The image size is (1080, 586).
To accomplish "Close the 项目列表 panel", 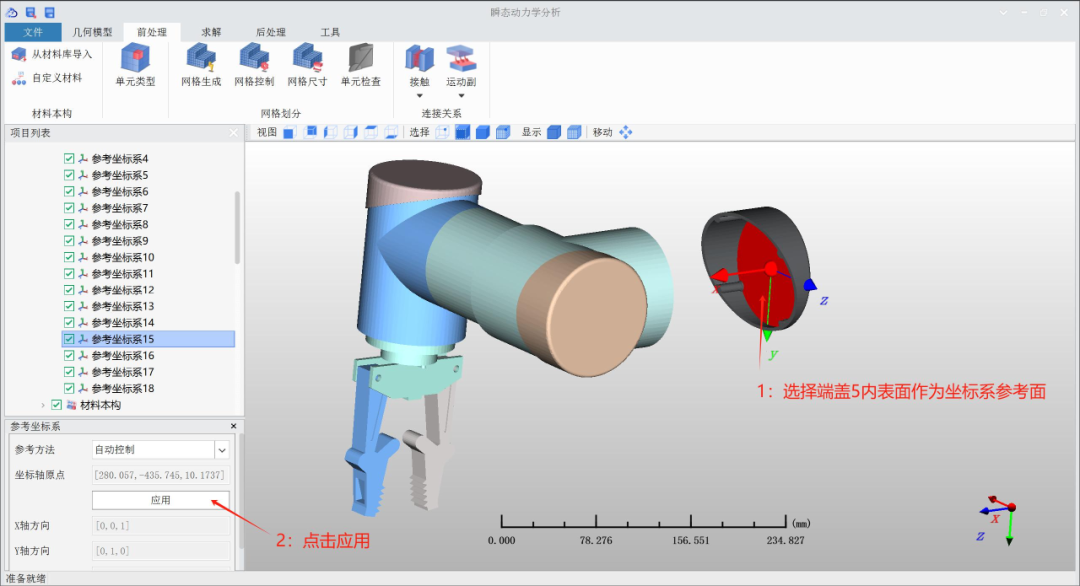I will pyautogui.click(x=233, y=133).
